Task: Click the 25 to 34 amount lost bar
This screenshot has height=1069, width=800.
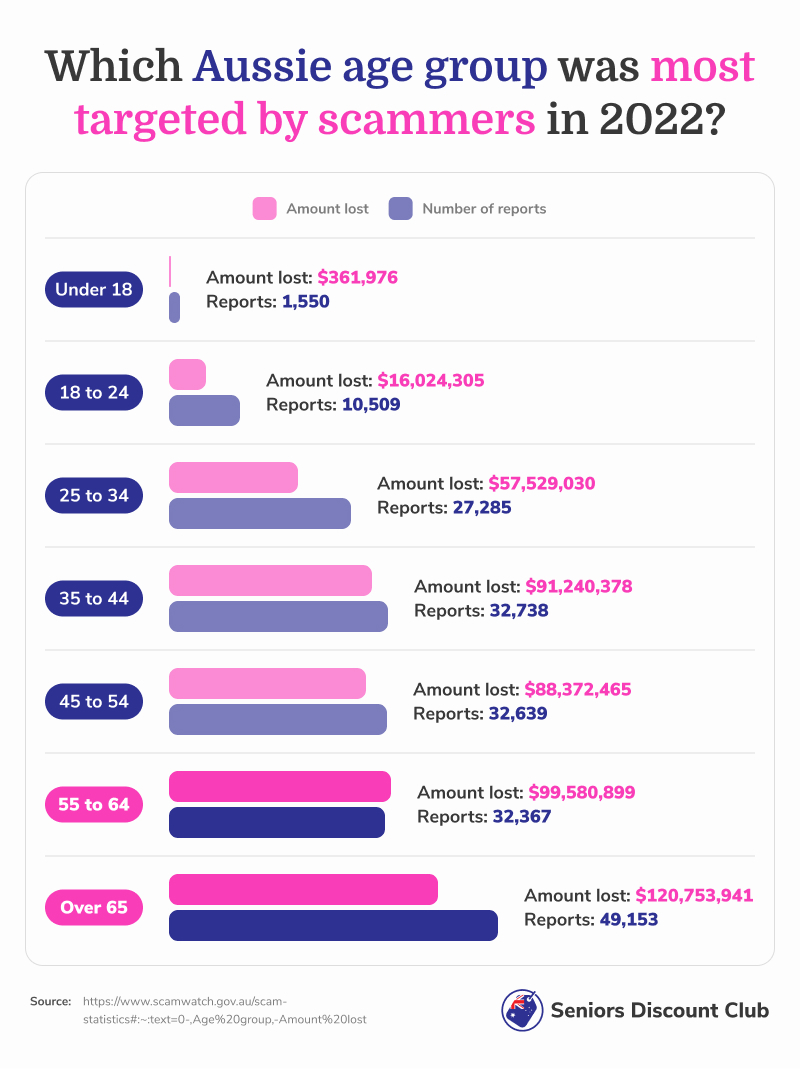Action: coord(233,477)
